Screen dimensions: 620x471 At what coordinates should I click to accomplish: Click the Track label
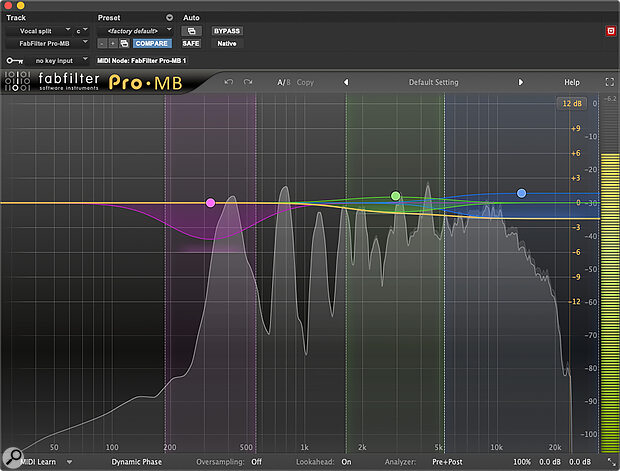coord(16,17)
